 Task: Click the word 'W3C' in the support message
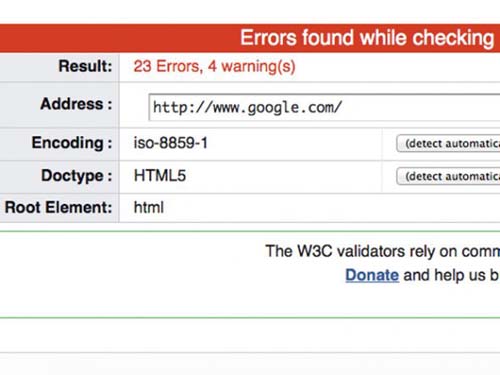point(315,251)
